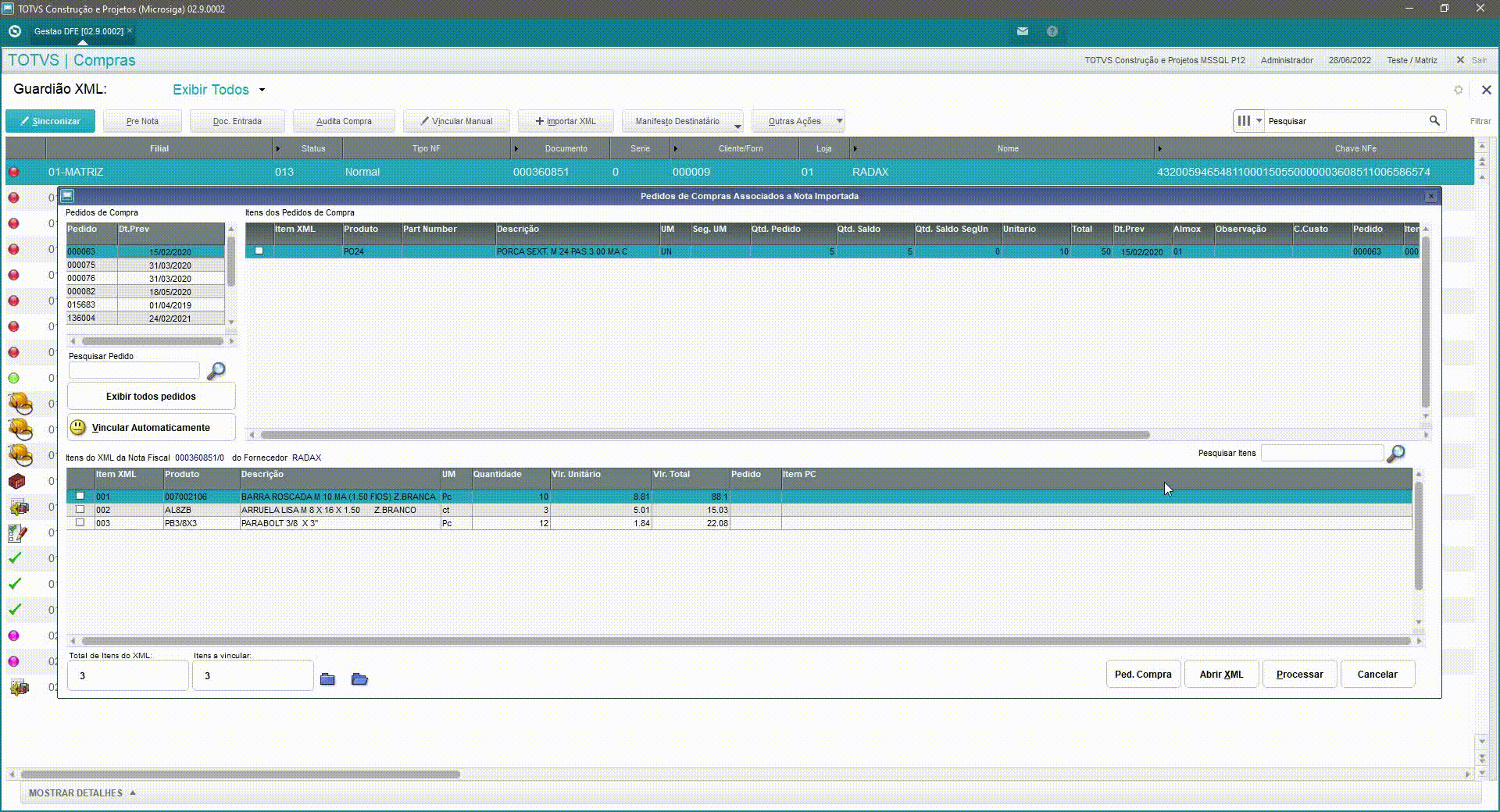Click the settings gear near Guardião XML
Screen dimensions: 1500x812
pos(1458,90)
